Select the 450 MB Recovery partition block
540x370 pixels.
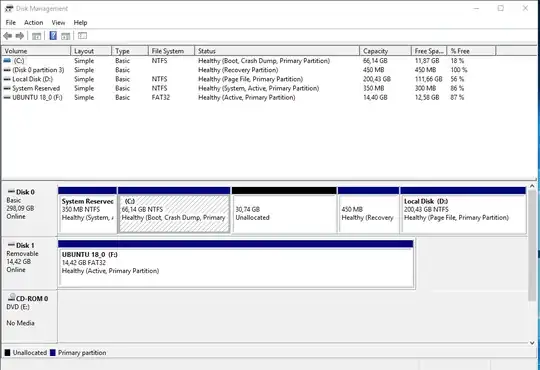point(368,210)
